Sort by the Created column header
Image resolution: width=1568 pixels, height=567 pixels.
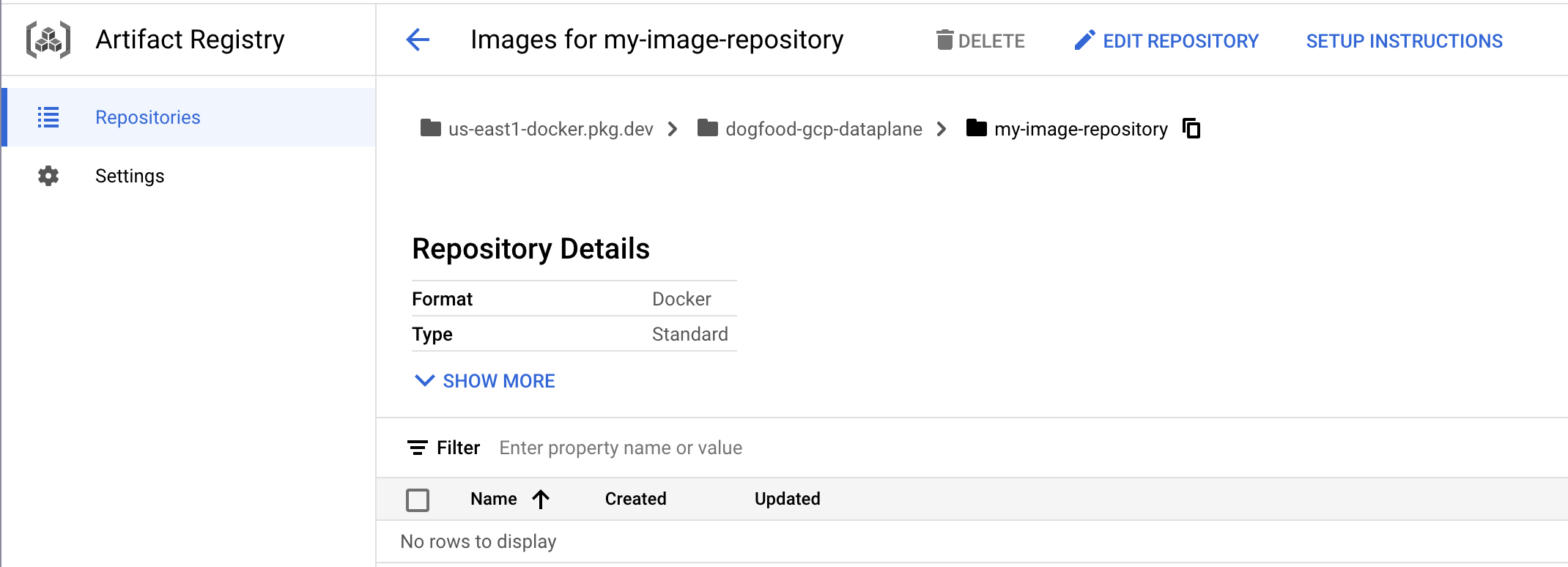pyautogui.click(x=635, y=499)
